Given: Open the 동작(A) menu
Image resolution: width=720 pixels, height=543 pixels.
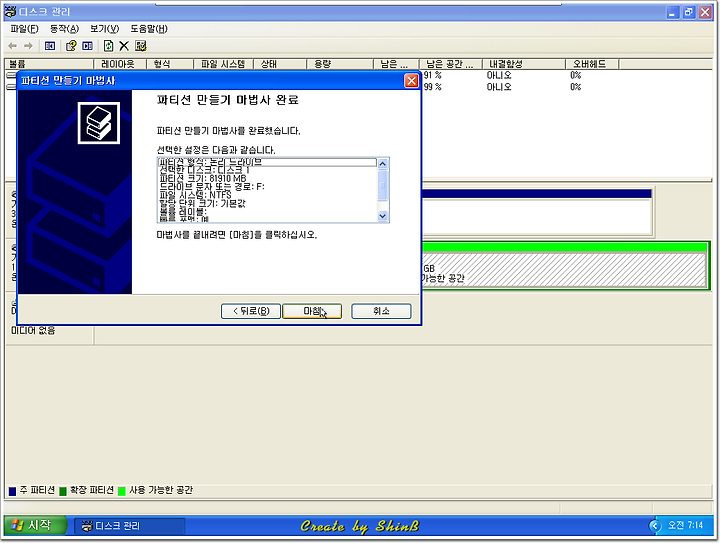Looking at the screenshot, I should (64, 29).
